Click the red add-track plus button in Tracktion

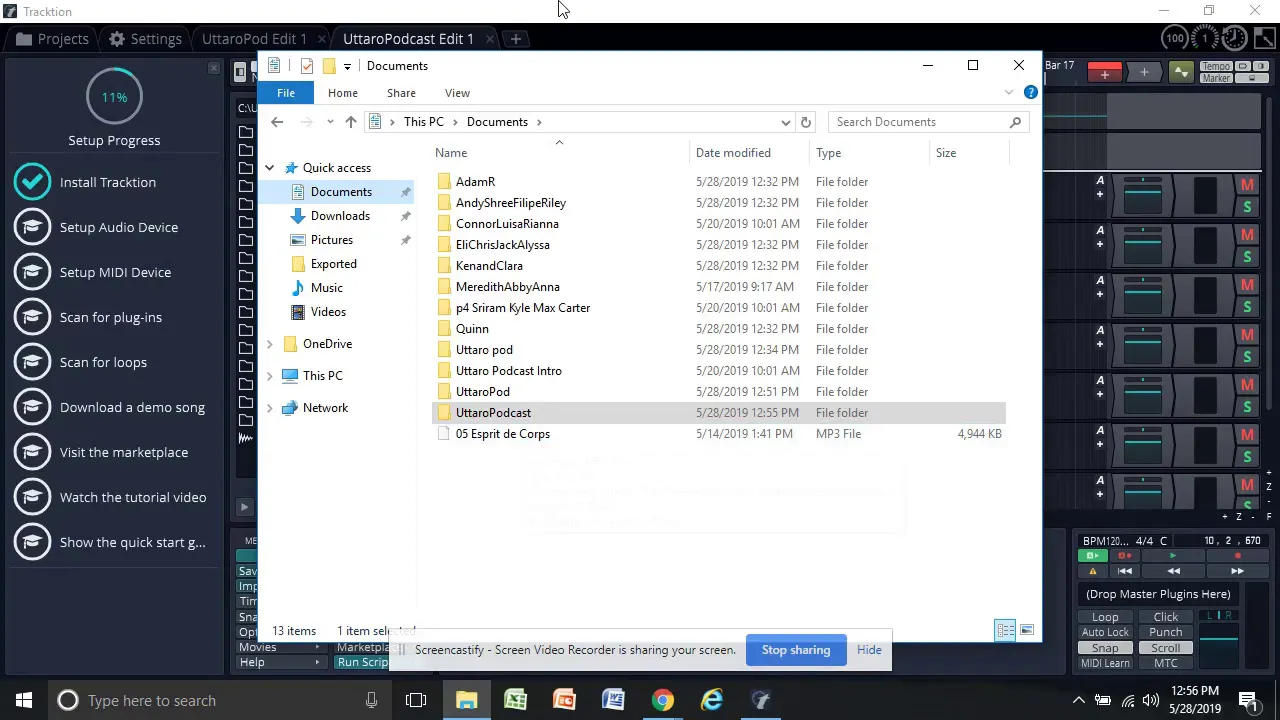point(1104,72)
